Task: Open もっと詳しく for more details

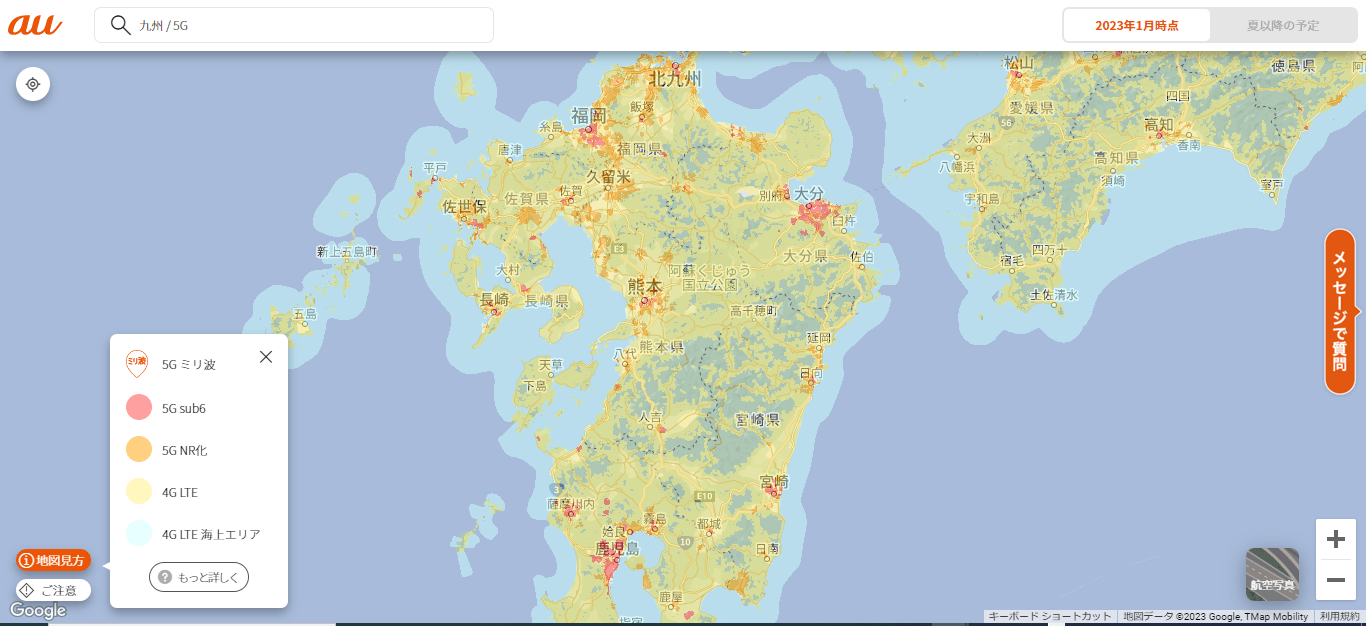Action: (199, 577)
